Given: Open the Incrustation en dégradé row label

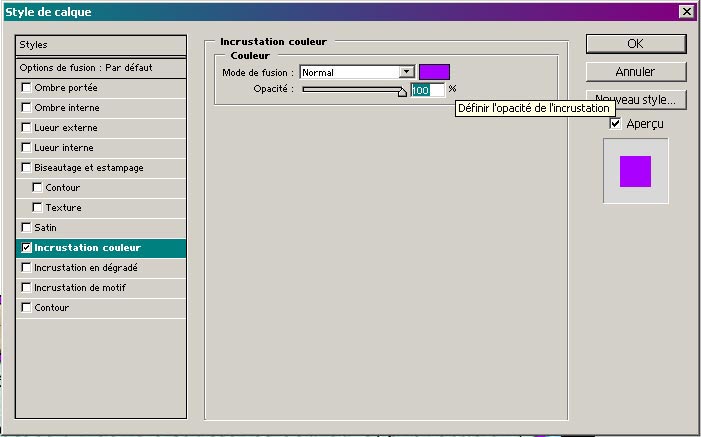Looking at the screenshot, I should click(86, 268).
